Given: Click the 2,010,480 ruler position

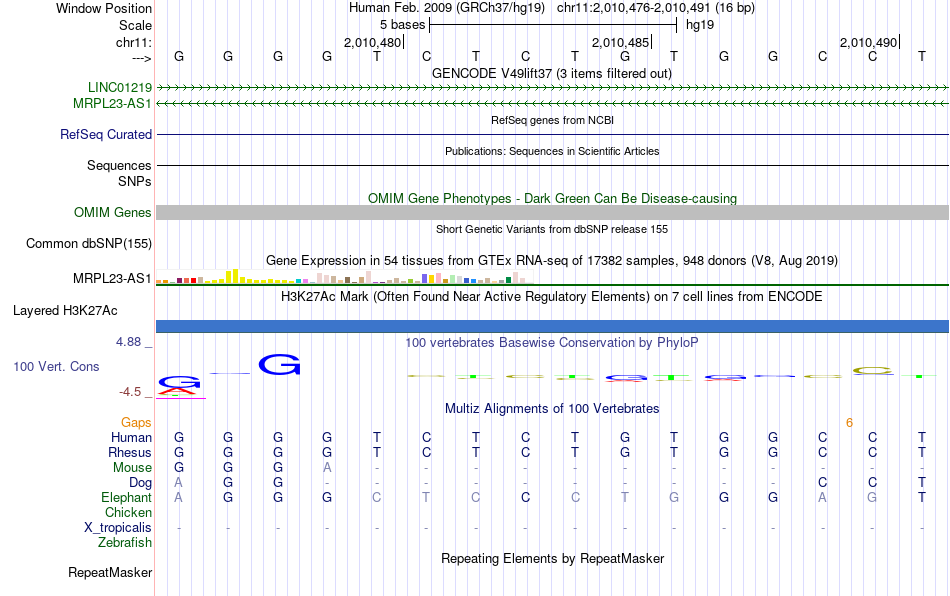Looking at the screenshot, I should click(x=373, y=42).
